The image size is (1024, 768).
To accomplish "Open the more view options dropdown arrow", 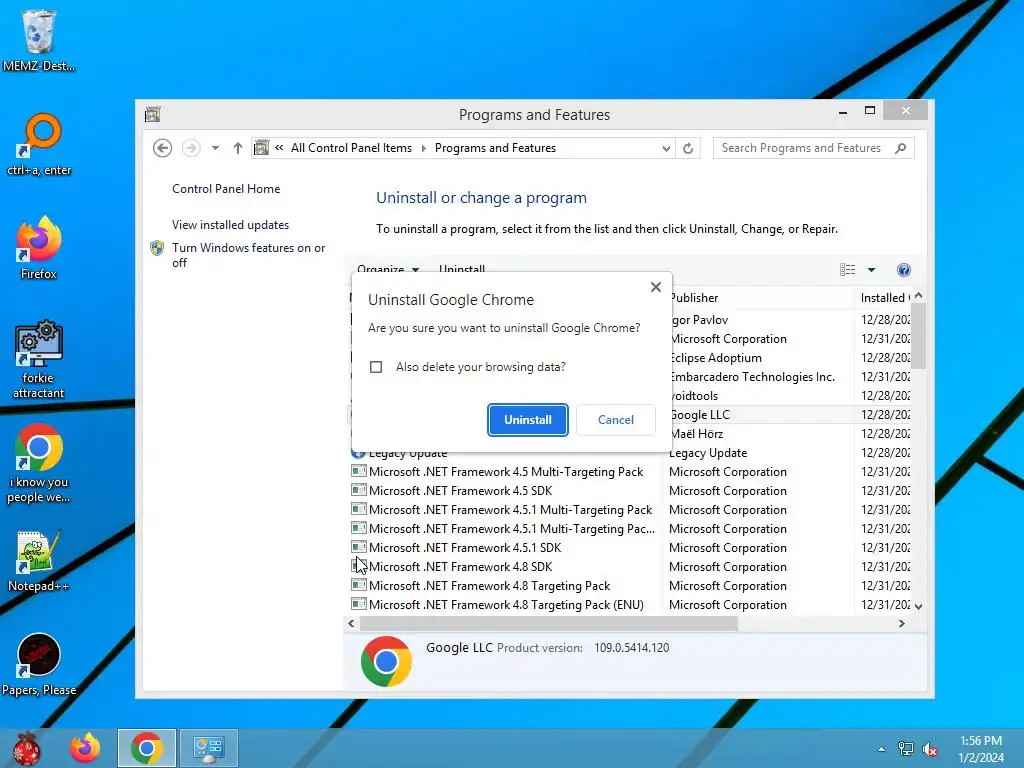I will 871,270.
